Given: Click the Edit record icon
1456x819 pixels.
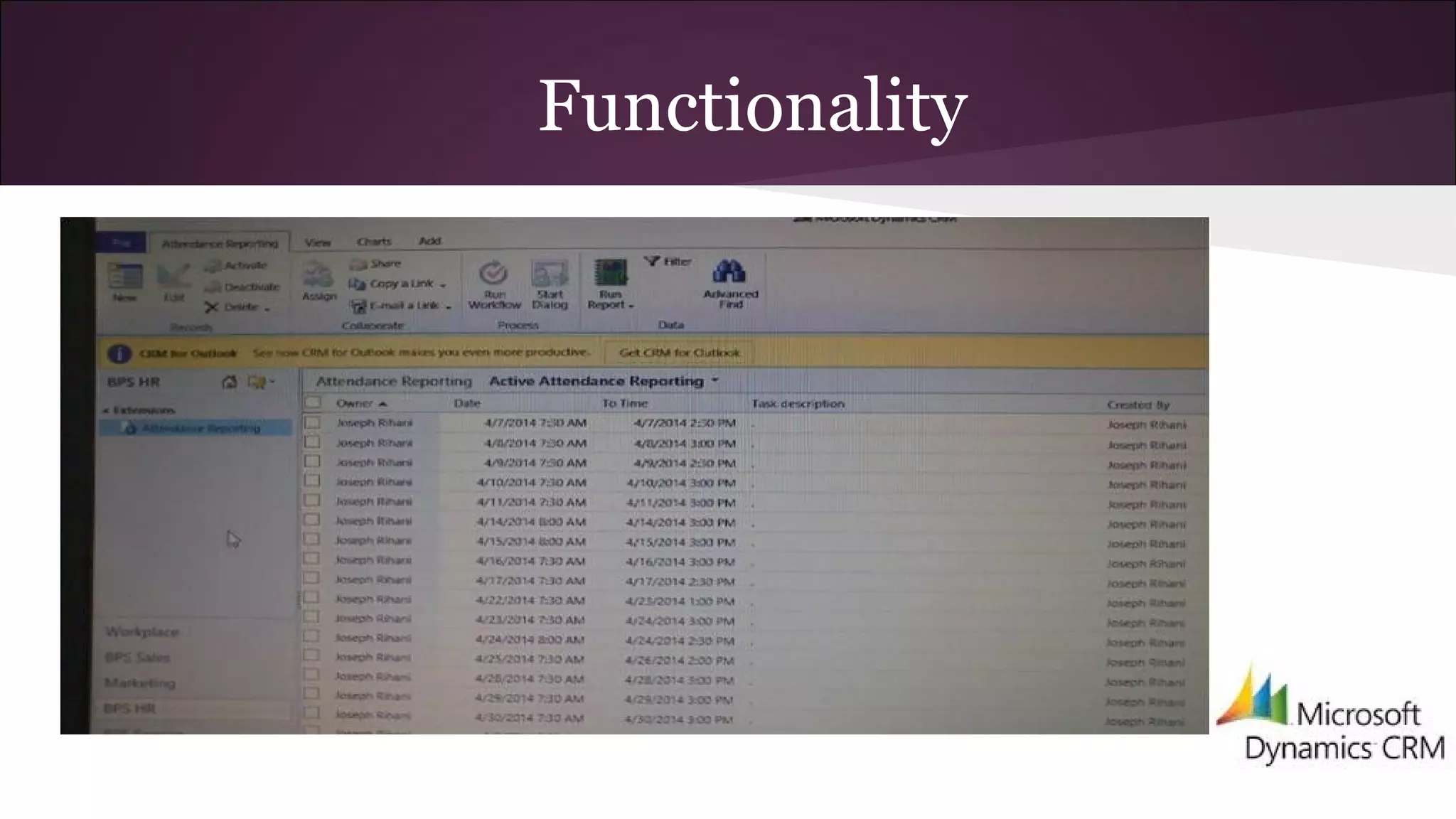Looking at the screenshot, I should point(173,277).
